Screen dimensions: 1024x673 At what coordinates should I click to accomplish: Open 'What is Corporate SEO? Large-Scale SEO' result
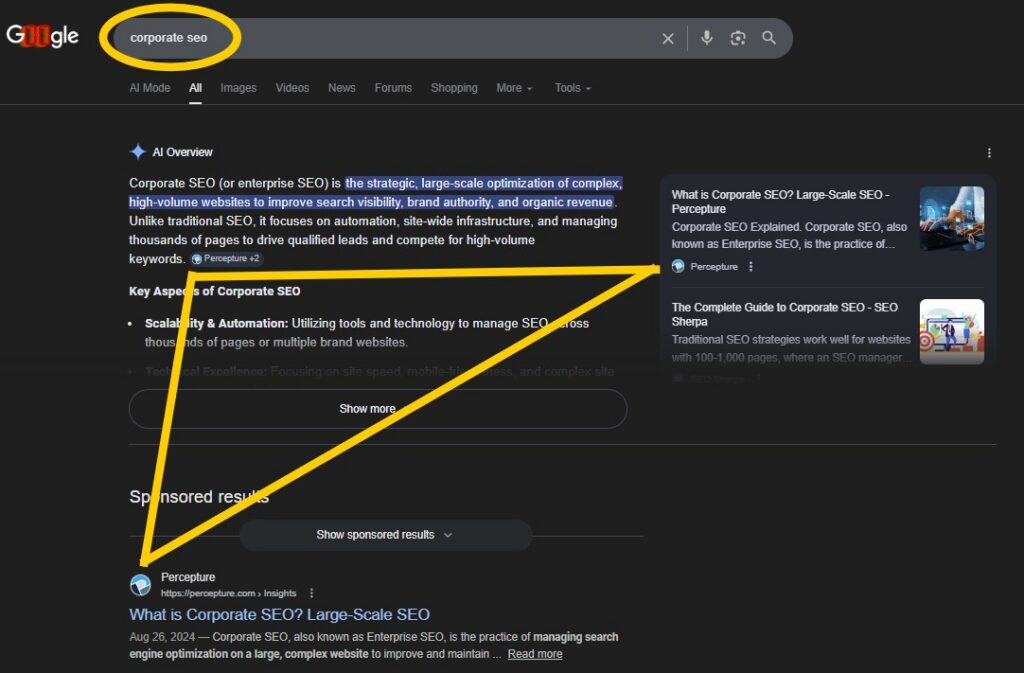279,615
